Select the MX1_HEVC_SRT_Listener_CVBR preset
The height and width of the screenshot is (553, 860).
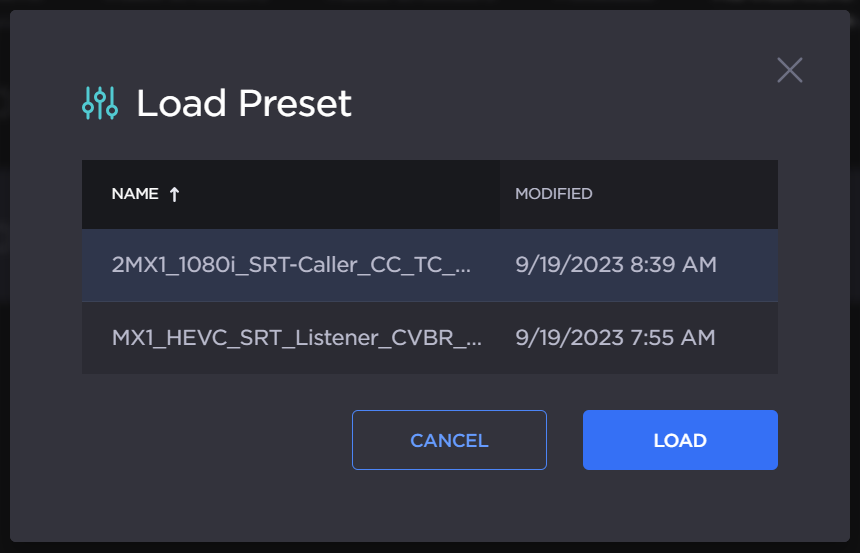click(297, 337)
